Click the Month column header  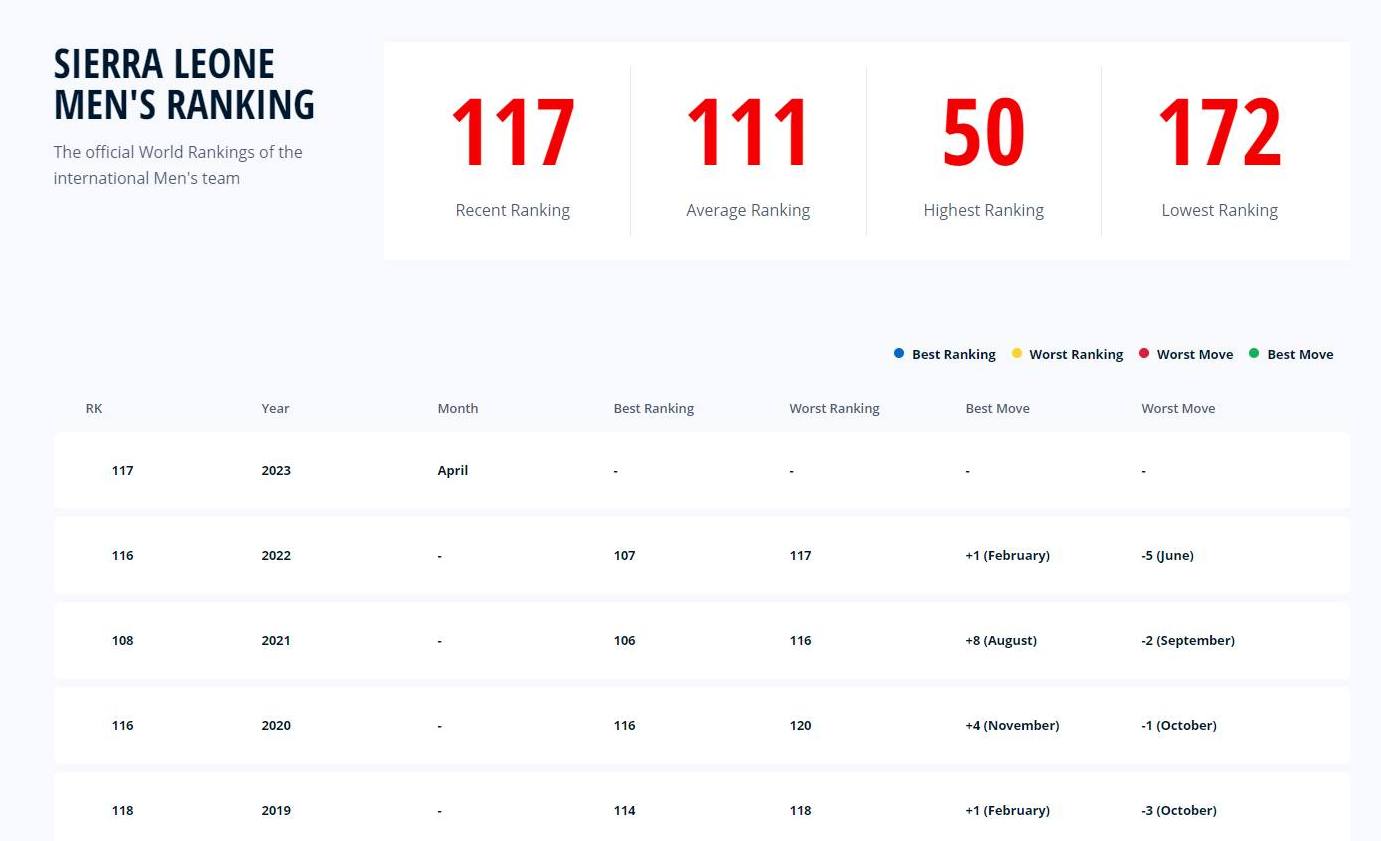[x=457, y=408]
